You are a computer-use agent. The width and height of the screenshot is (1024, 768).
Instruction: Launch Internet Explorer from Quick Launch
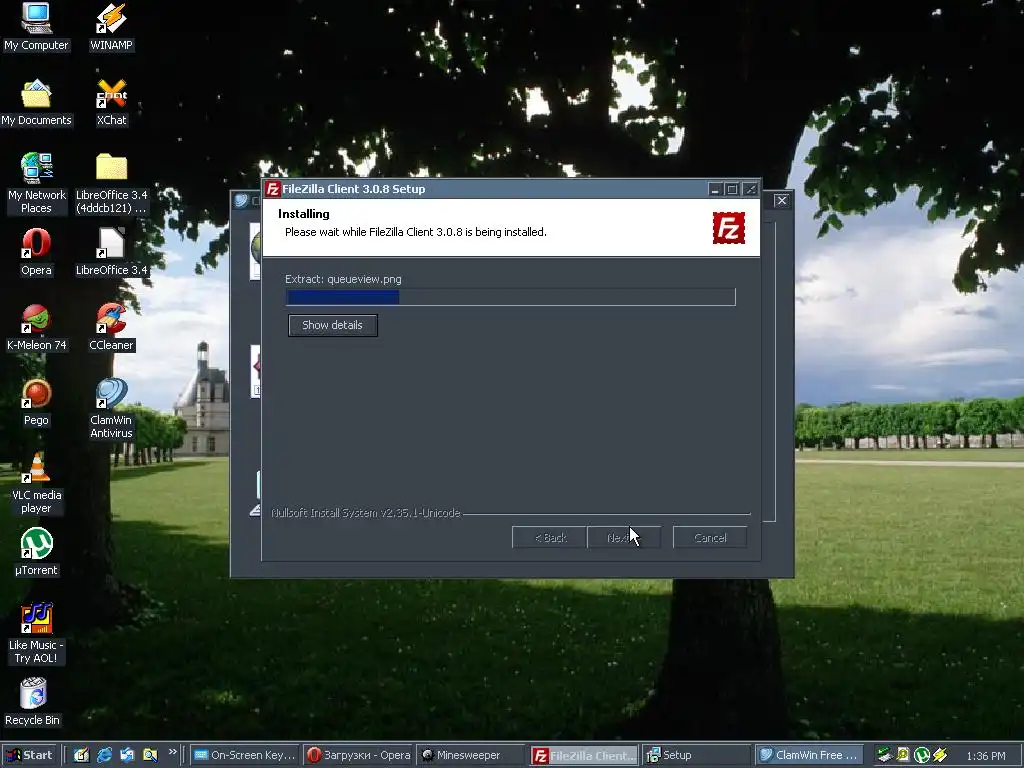104,755
